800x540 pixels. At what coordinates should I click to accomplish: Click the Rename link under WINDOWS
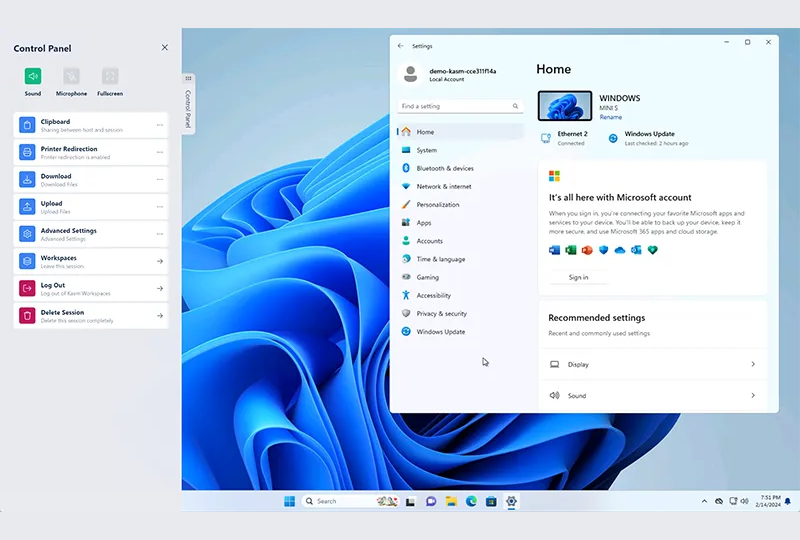(611, 117)
